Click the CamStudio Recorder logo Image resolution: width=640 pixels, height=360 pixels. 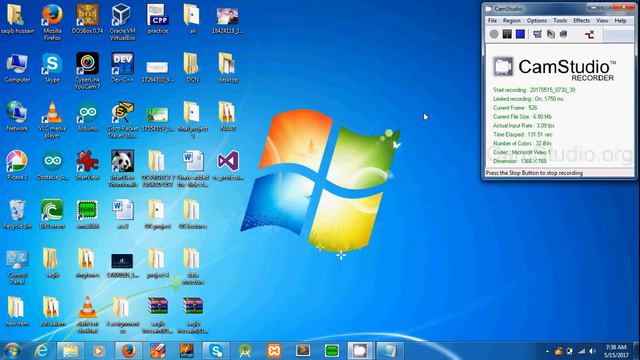pos(554,68)
